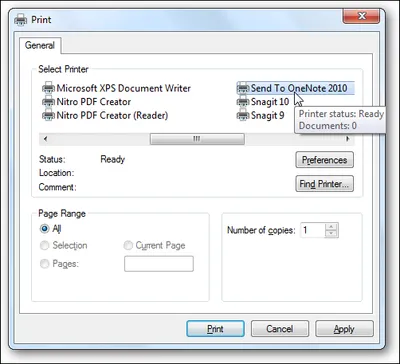Click the printer list scrollbar thumb
Screen dimensions: 400x364
[197, 139]
